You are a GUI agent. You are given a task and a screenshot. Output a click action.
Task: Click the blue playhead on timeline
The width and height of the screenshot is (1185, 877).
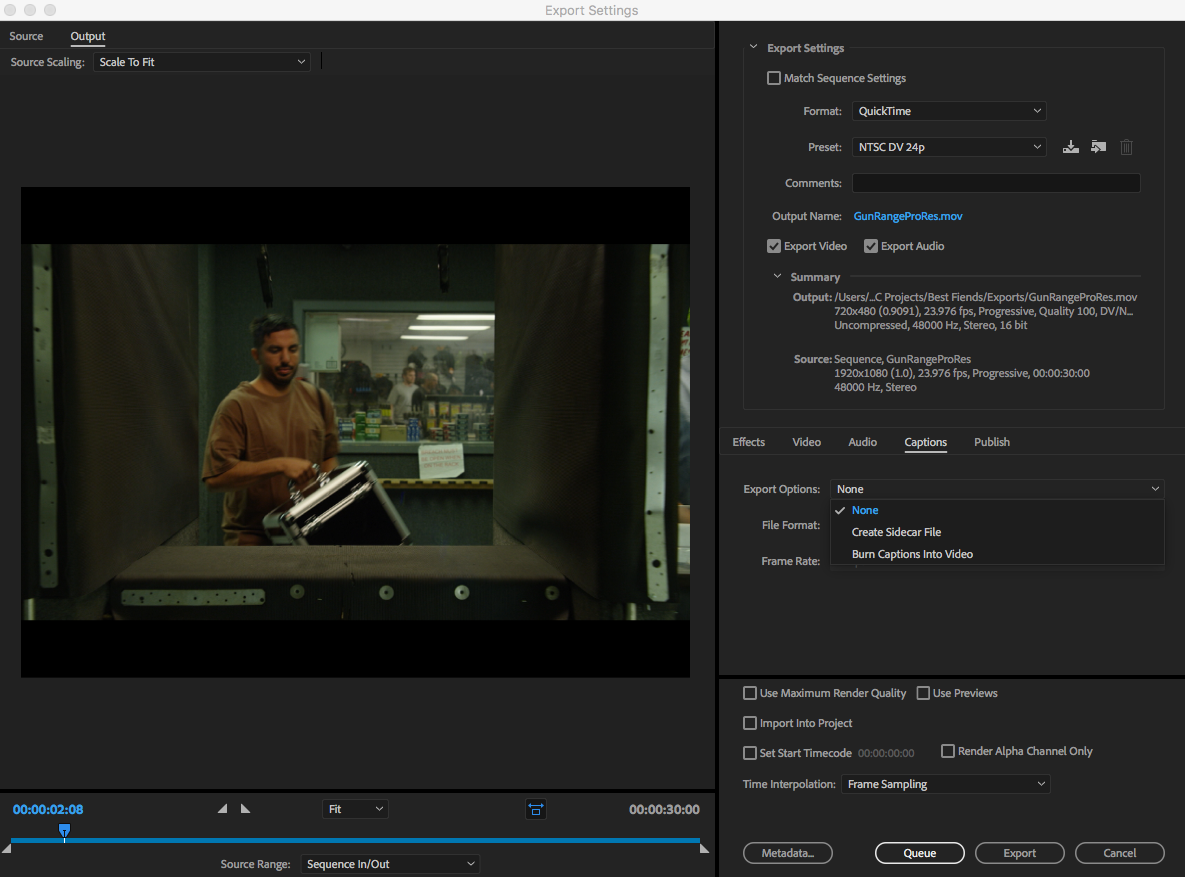click(64, 831)
